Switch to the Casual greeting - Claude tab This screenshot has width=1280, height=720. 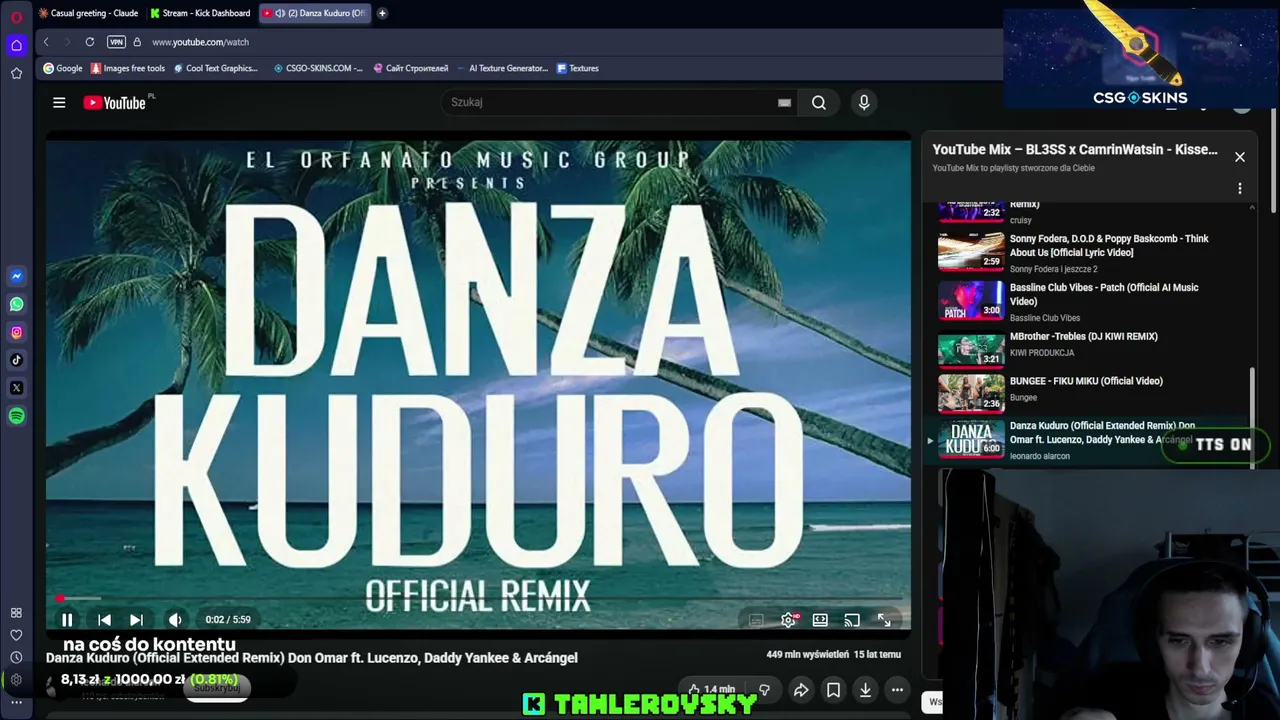tap(88, 13)
